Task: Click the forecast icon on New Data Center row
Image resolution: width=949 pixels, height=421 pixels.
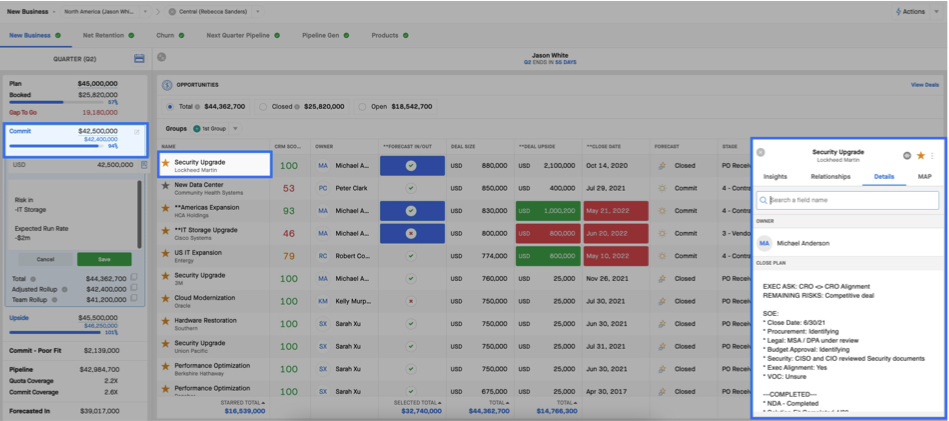Action: click(662, 188)
